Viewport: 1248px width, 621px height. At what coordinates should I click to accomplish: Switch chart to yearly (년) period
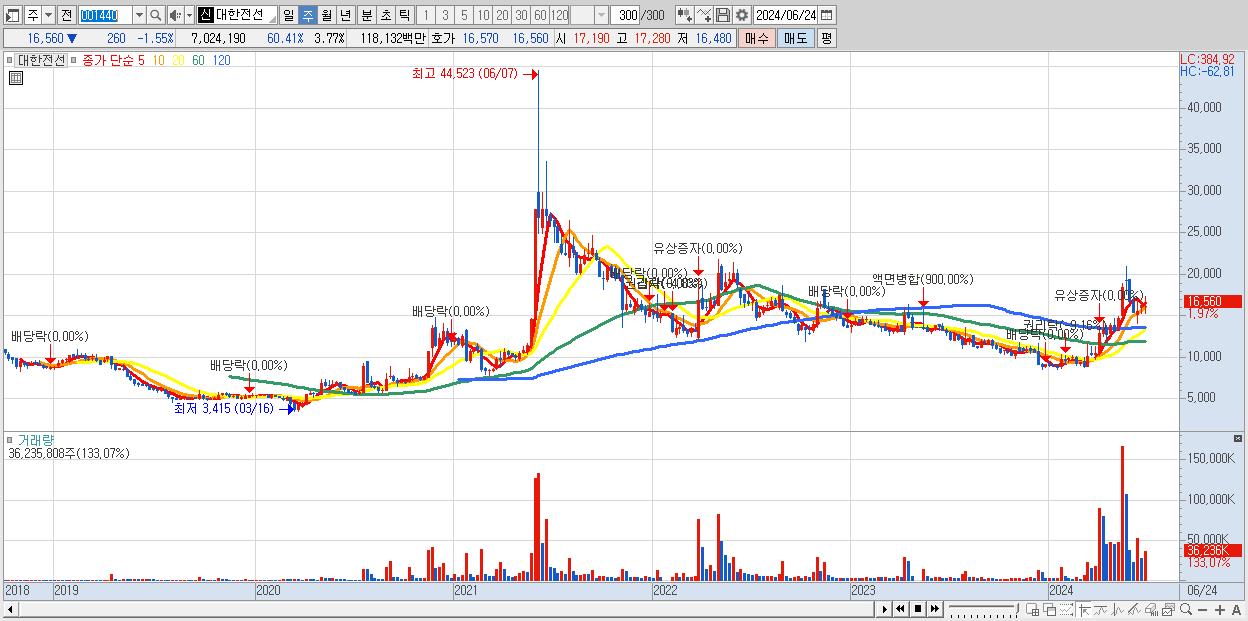point(346,15)
